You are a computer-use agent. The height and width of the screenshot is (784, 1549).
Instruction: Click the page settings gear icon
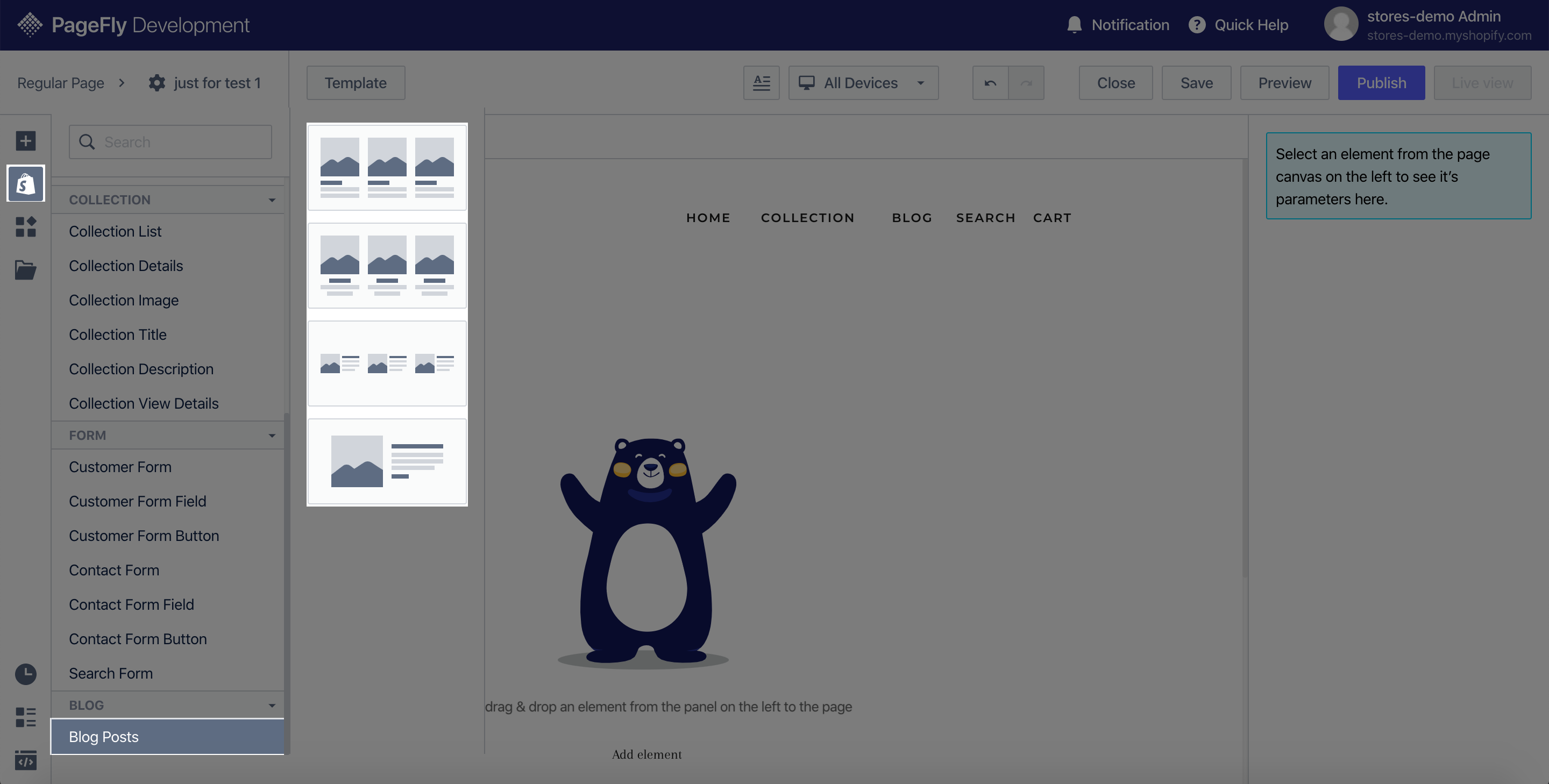tap(157, 83)
